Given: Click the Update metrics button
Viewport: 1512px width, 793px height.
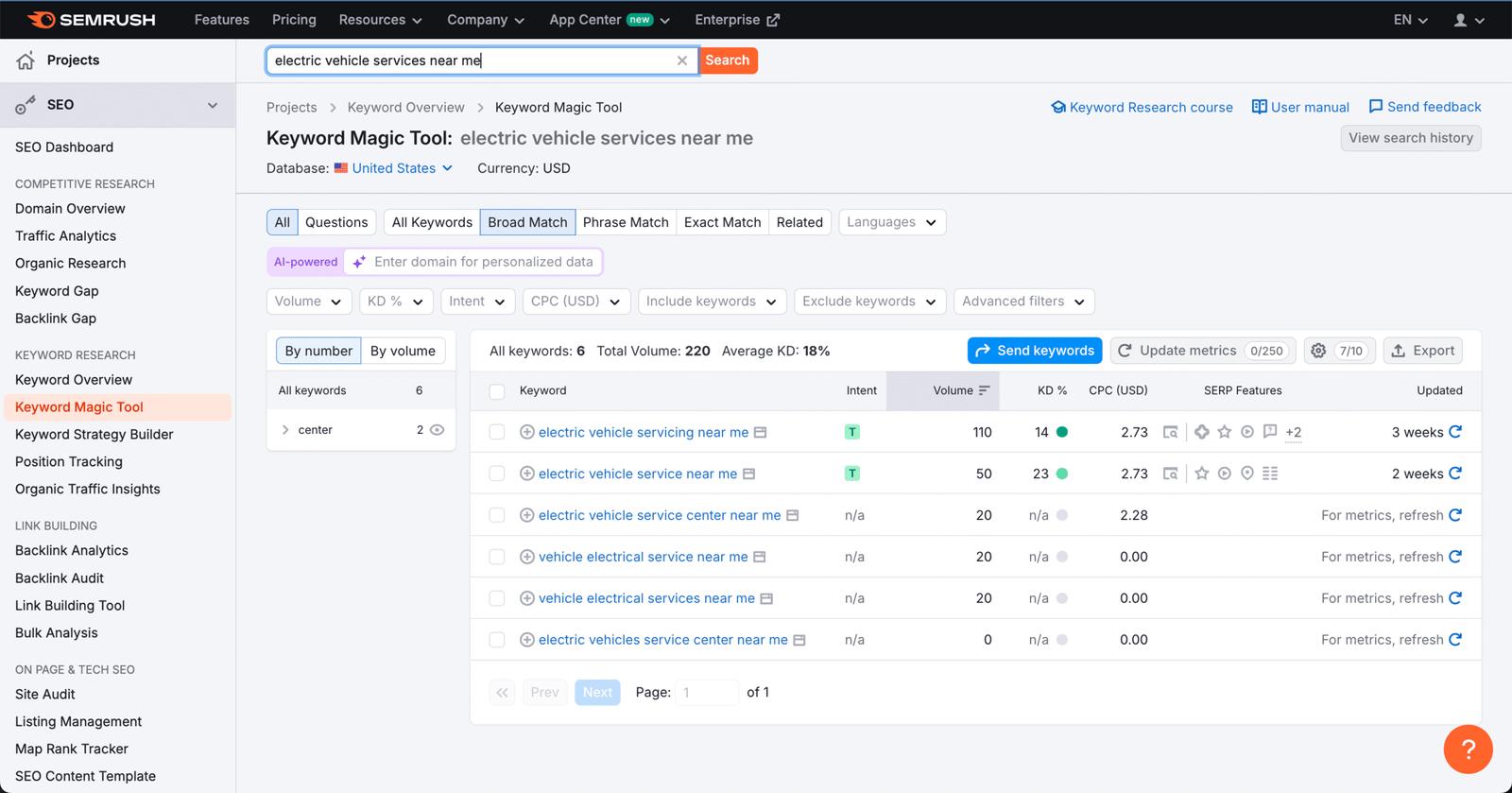Looking at the screenshot, I should pyautogui.click(x=1203, y=351).
